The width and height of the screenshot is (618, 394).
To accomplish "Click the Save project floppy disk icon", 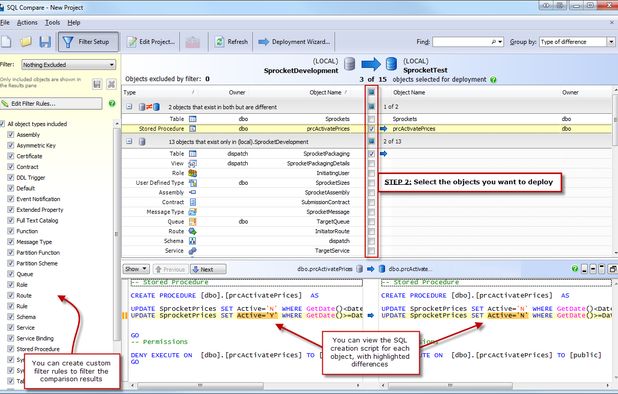I will 45,42.
